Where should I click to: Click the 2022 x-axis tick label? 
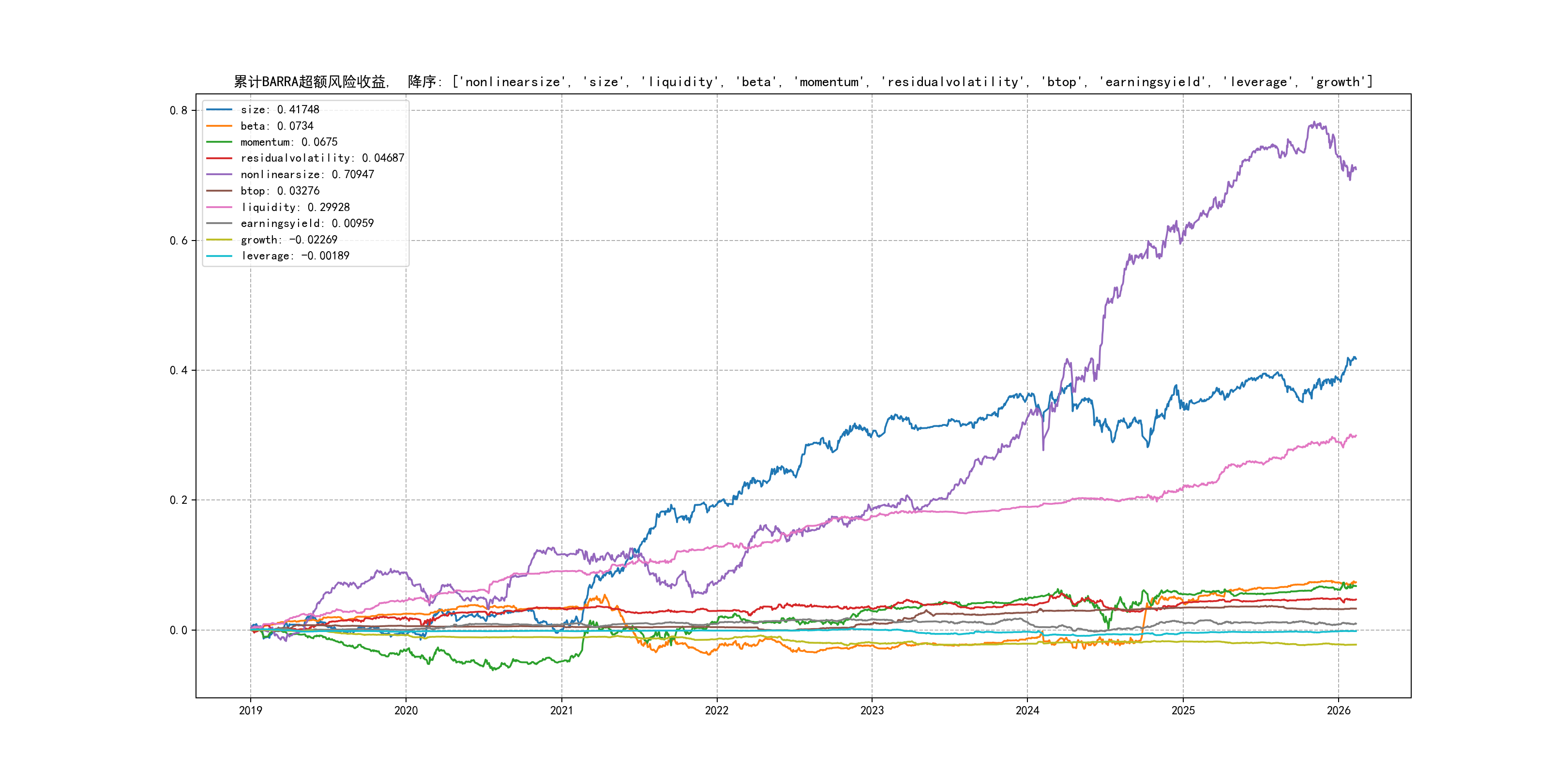(x=716, y=710)
